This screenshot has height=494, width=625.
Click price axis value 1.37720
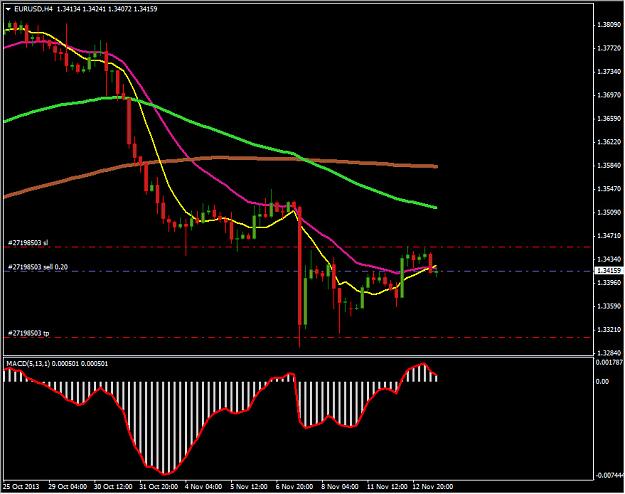(609, 48)
